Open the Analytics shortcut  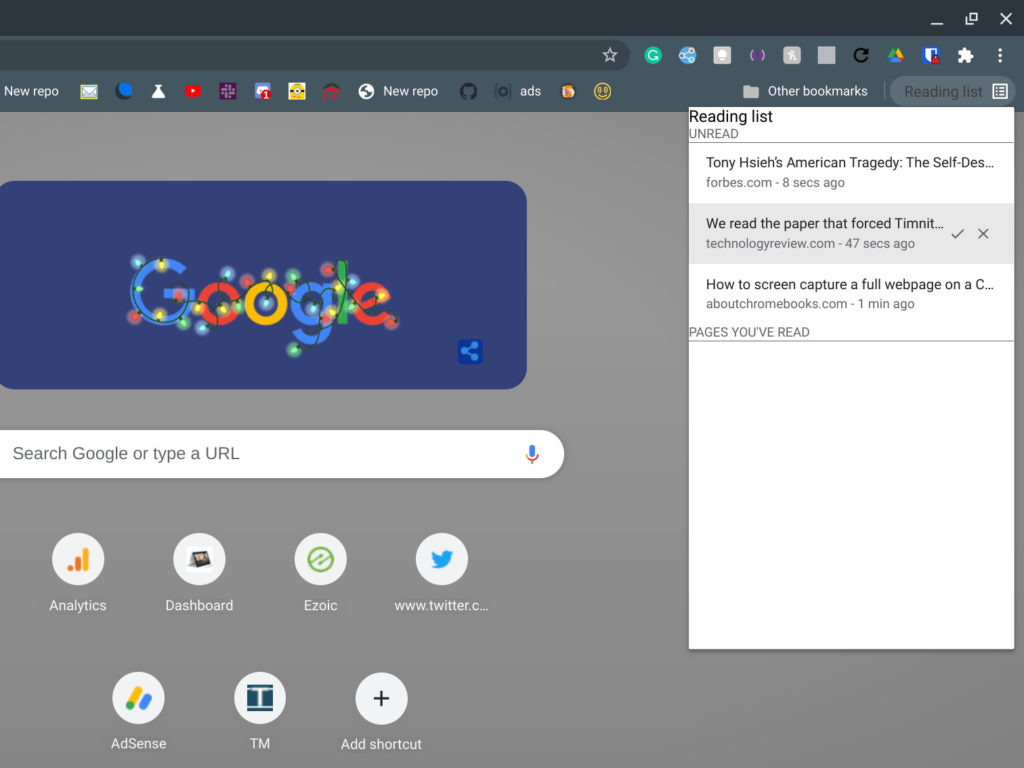point(78,572)
